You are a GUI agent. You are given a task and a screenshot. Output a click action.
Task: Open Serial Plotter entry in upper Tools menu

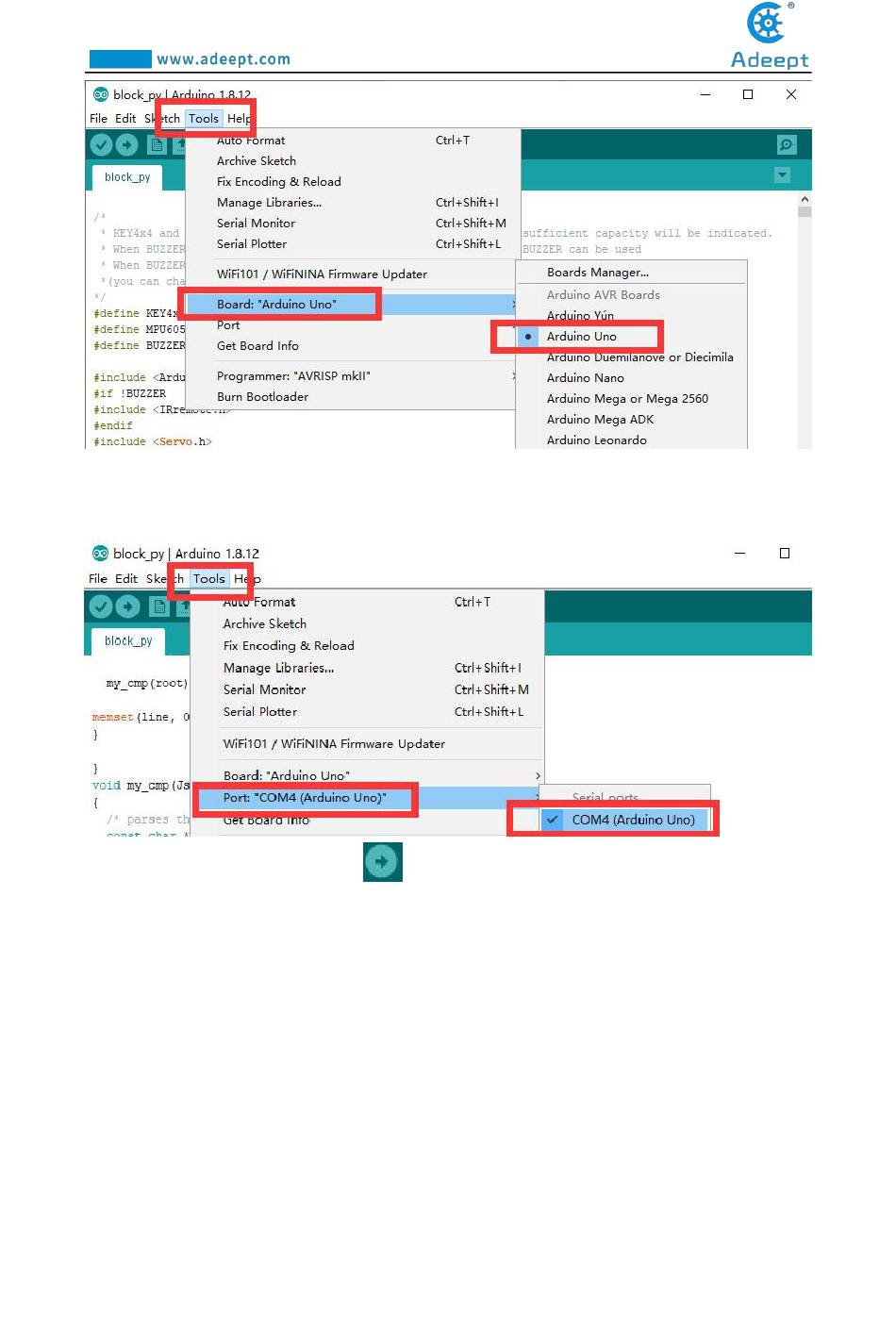click(353, 244)
